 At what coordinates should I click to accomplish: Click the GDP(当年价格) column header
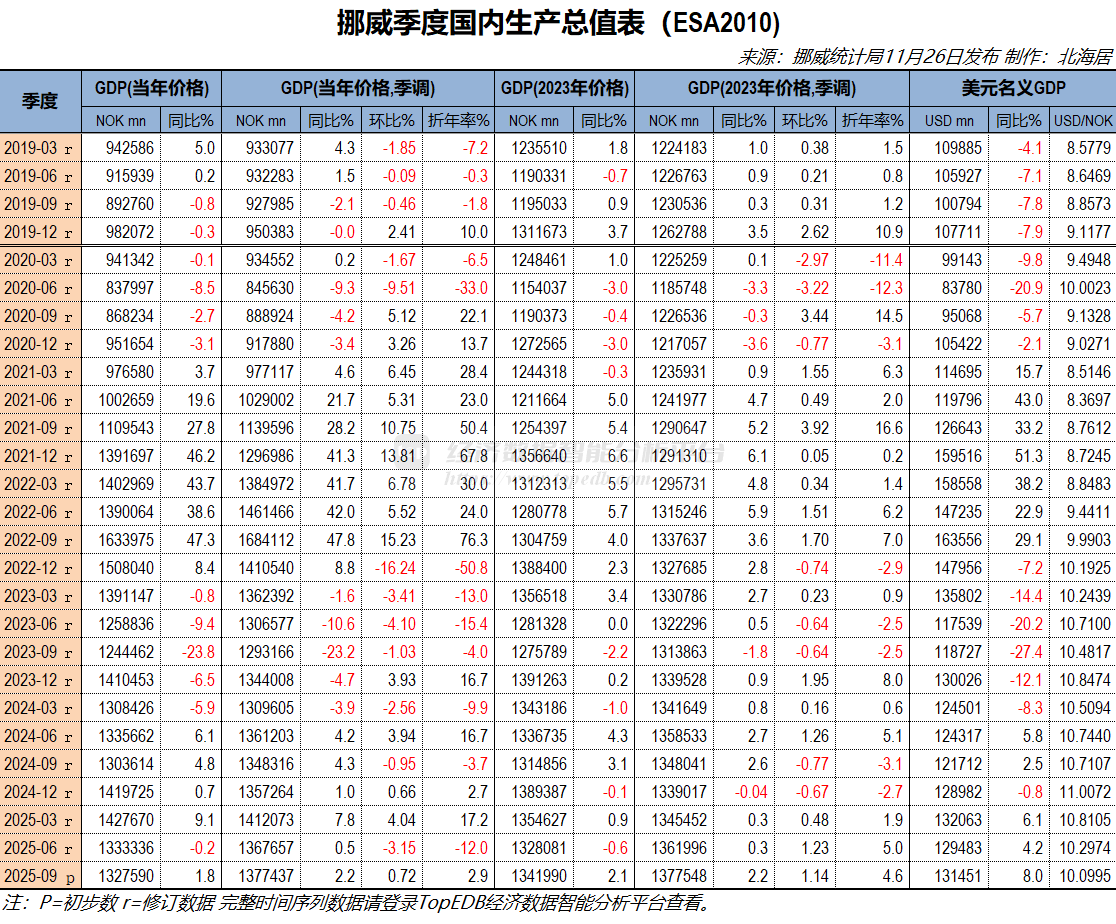[152, 88]
